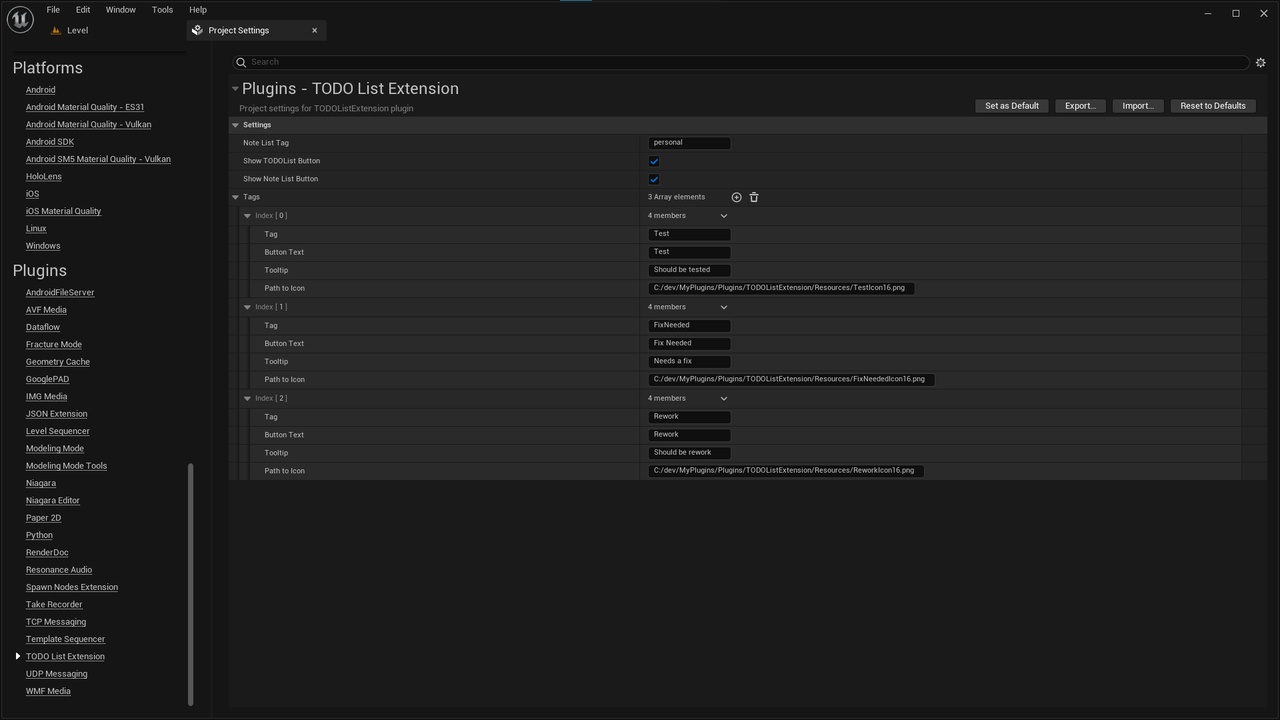The height and width of the screenshot is (720, 1280).
Task: Open the HoloLens settings link
Action: (44, 177)
